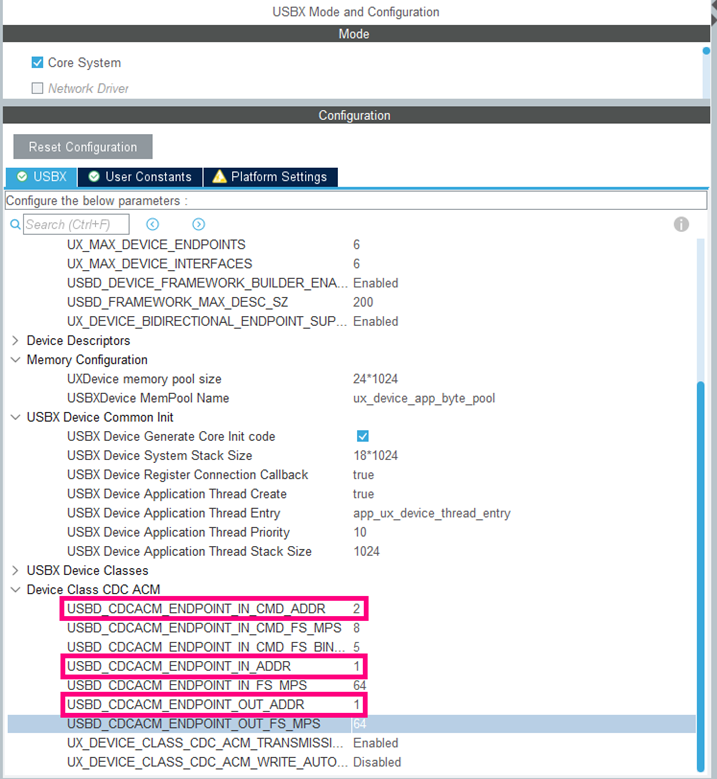Click the Reset Configuration button
The width and height of the screenshot is (717, 779).
point(83,147)
